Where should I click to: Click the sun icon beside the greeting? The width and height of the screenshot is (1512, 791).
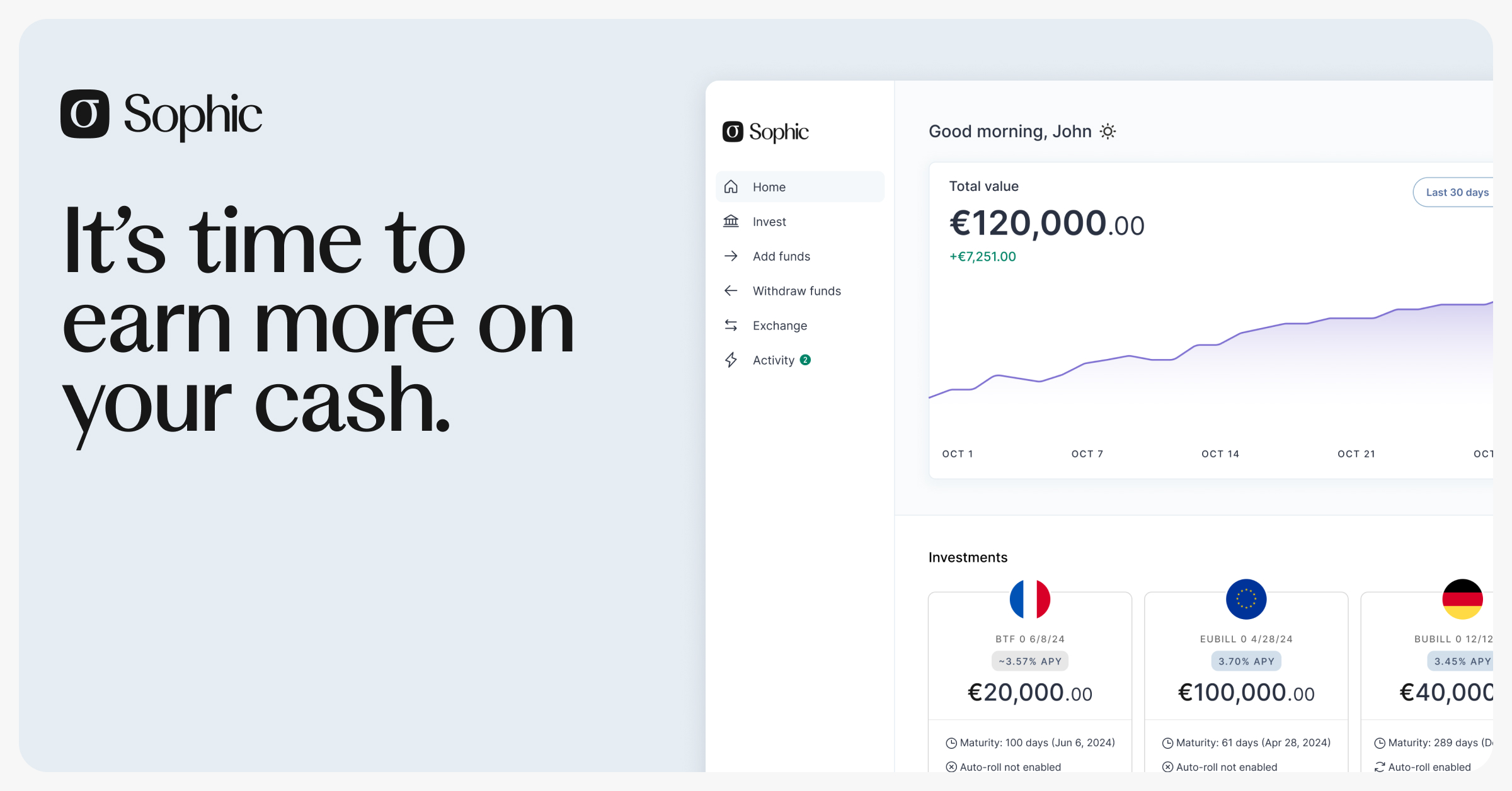click(1108, 131)
